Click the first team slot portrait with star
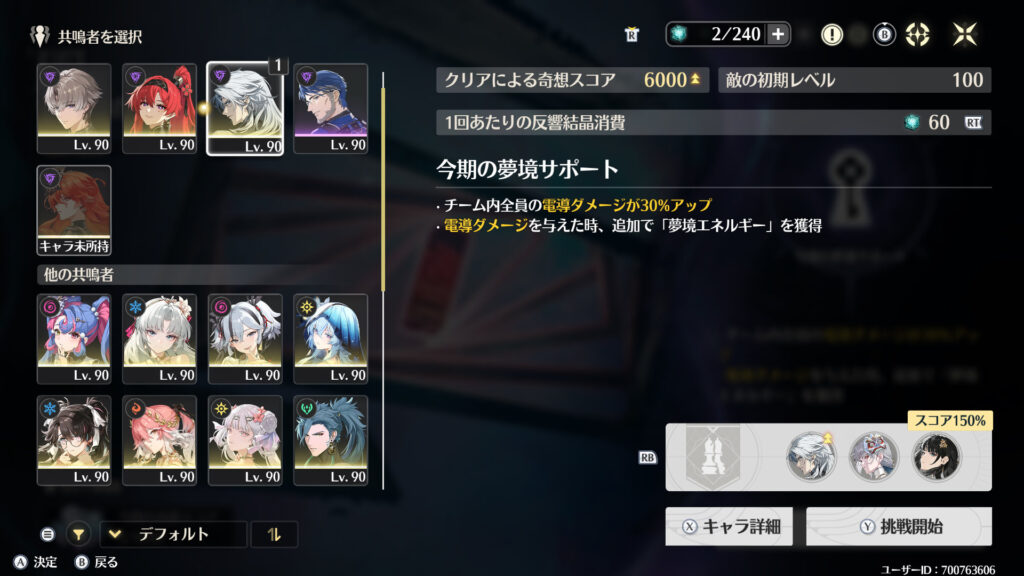The width and height of the screenshot is (1024, 576). (811, 456)
